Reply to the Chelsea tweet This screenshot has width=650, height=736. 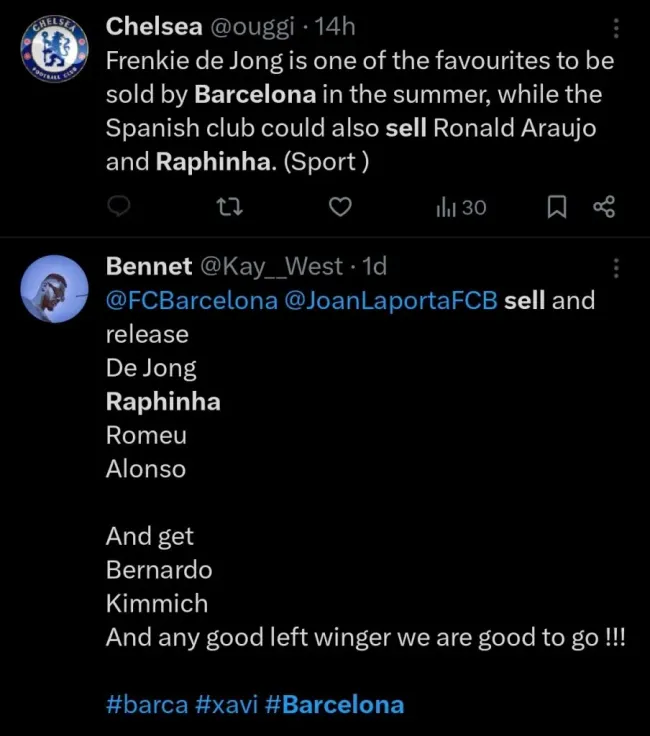tap(119, 207)
